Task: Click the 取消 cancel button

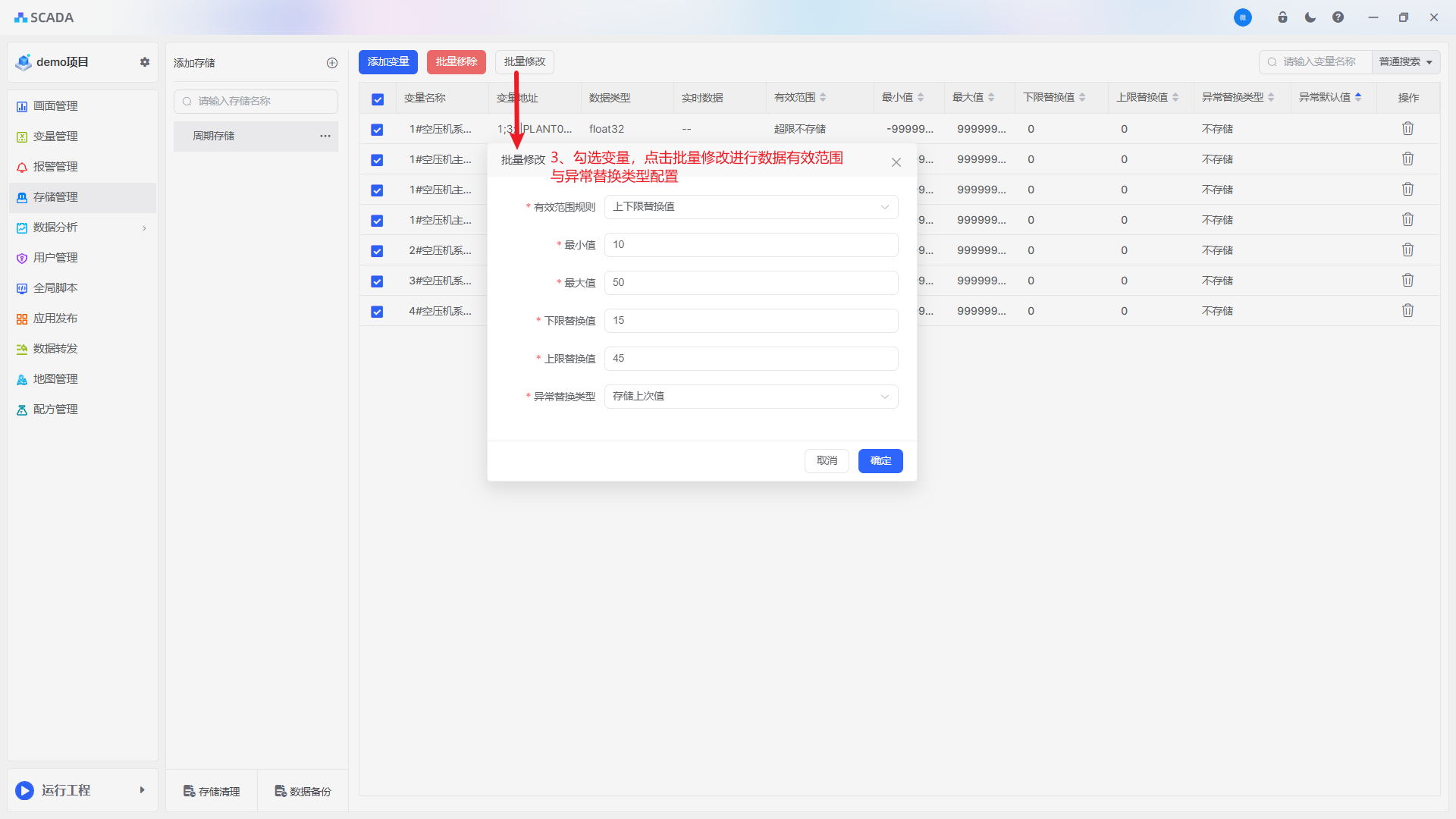Action: point(827,461)
